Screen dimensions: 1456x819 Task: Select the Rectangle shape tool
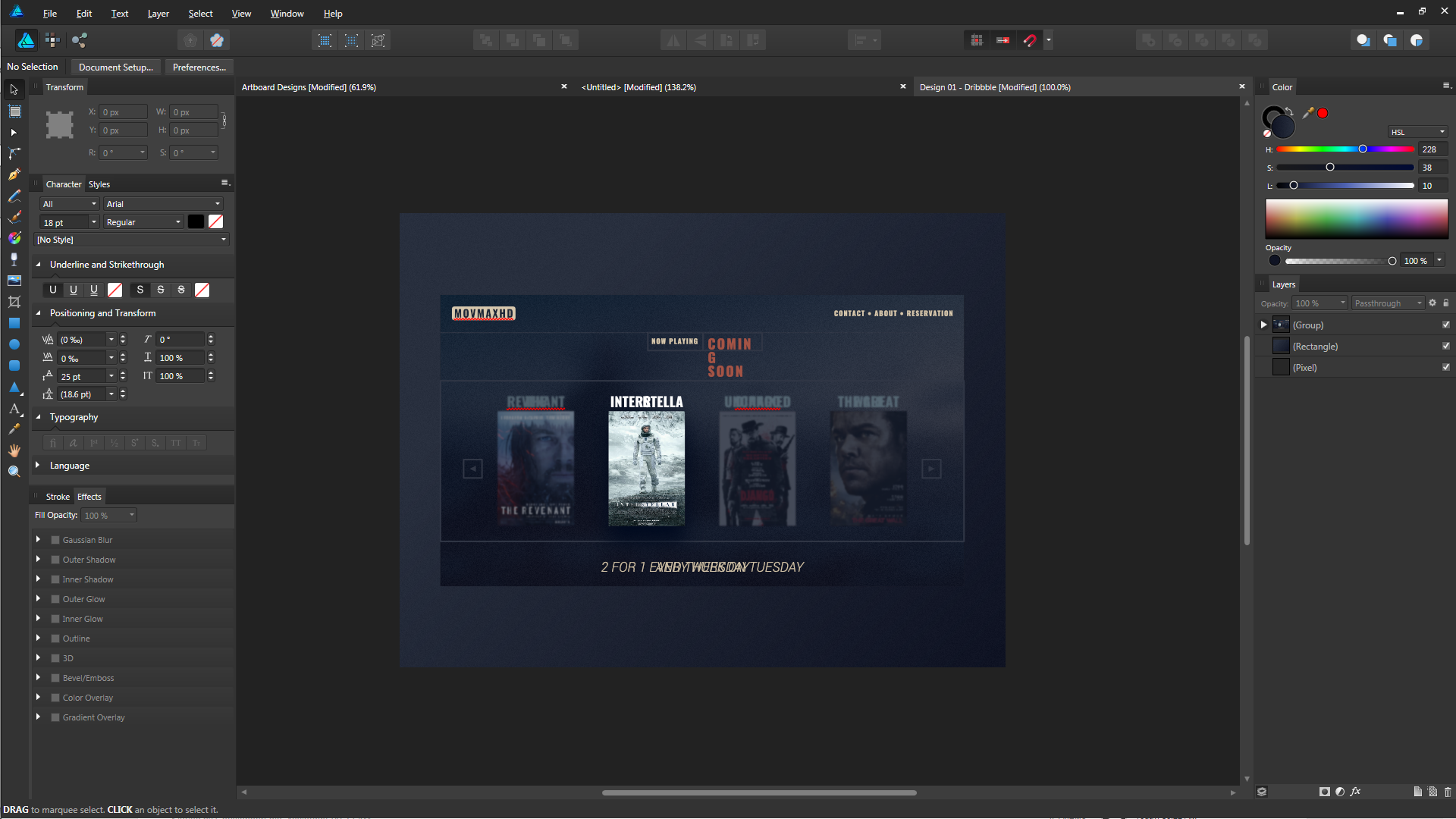click(x=14, y=323)
